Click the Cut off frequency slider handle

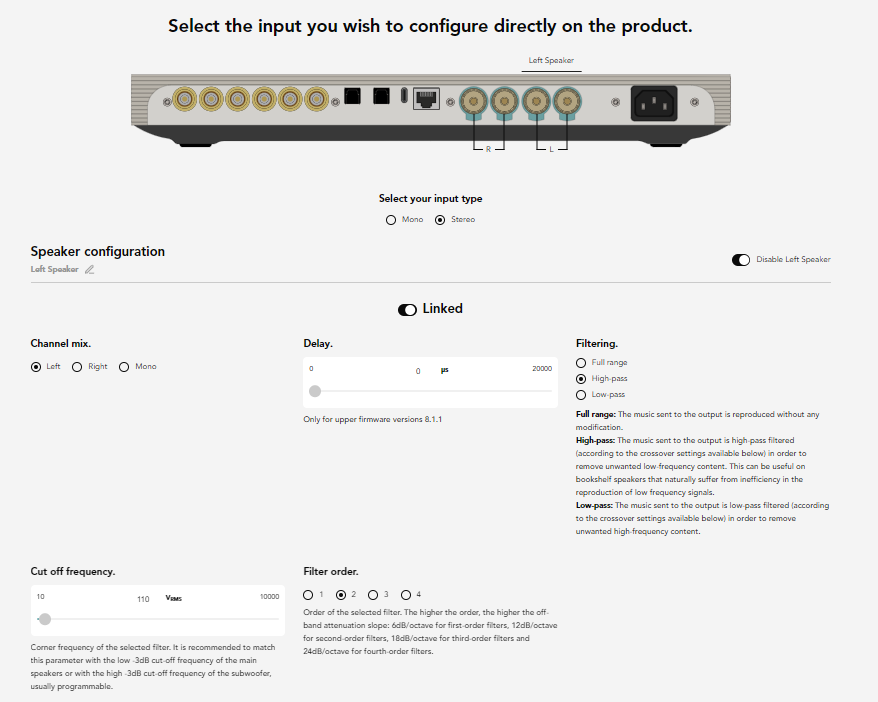pos(44,619)
